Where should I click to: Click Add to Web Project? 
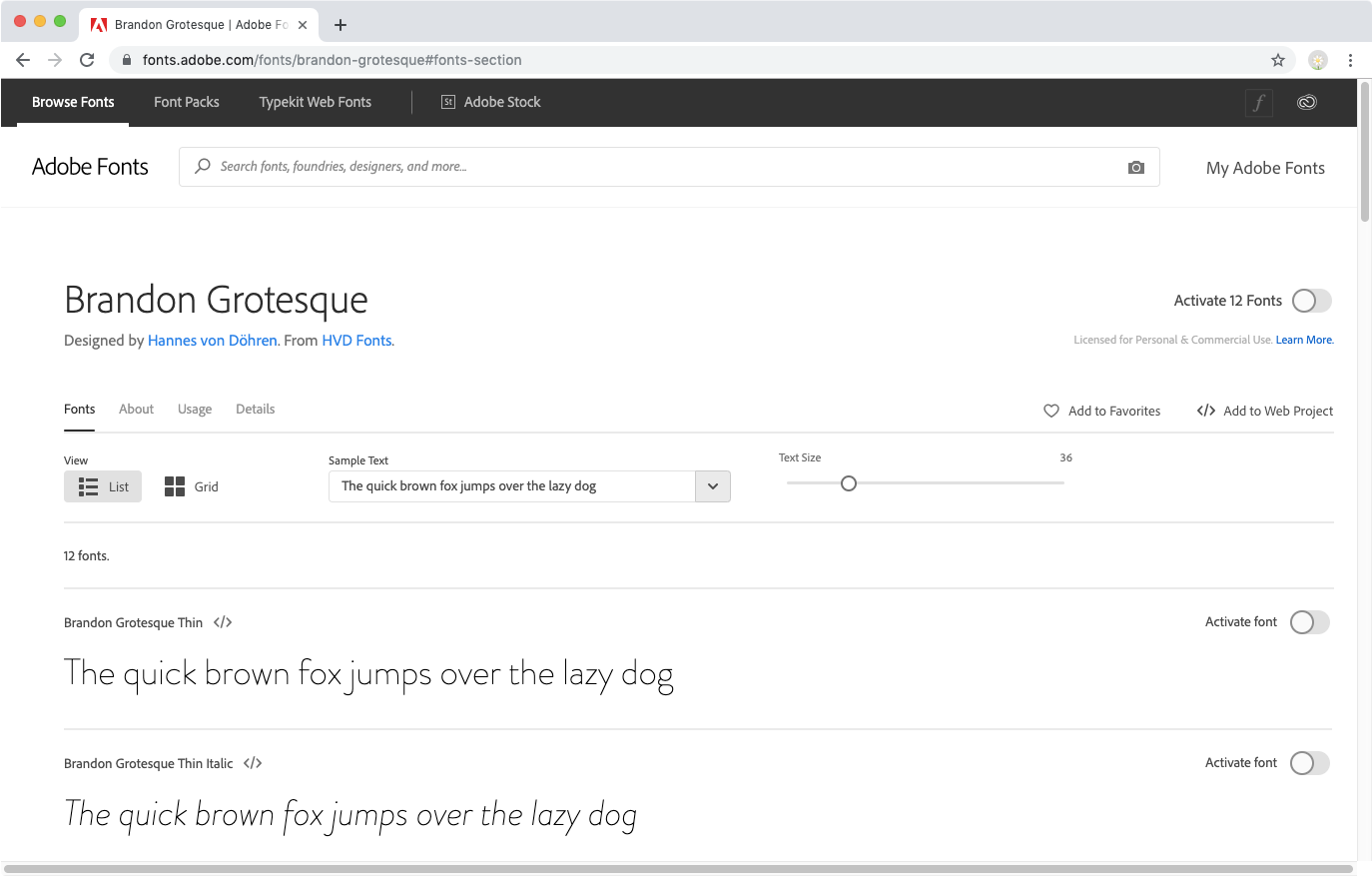click(x=1265, y=411)
